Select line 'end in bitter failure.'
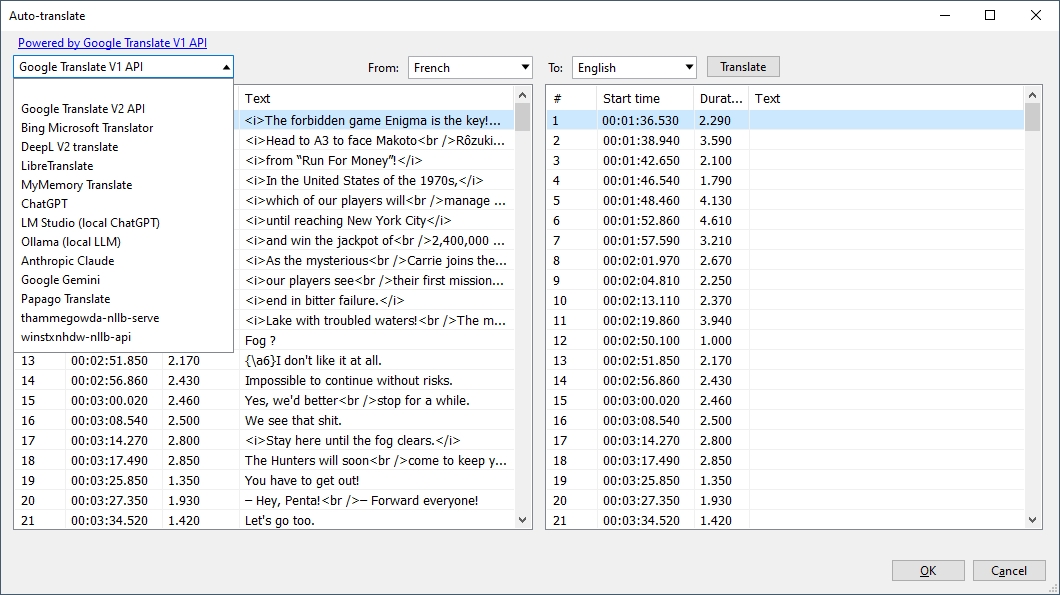 (375, 300)
